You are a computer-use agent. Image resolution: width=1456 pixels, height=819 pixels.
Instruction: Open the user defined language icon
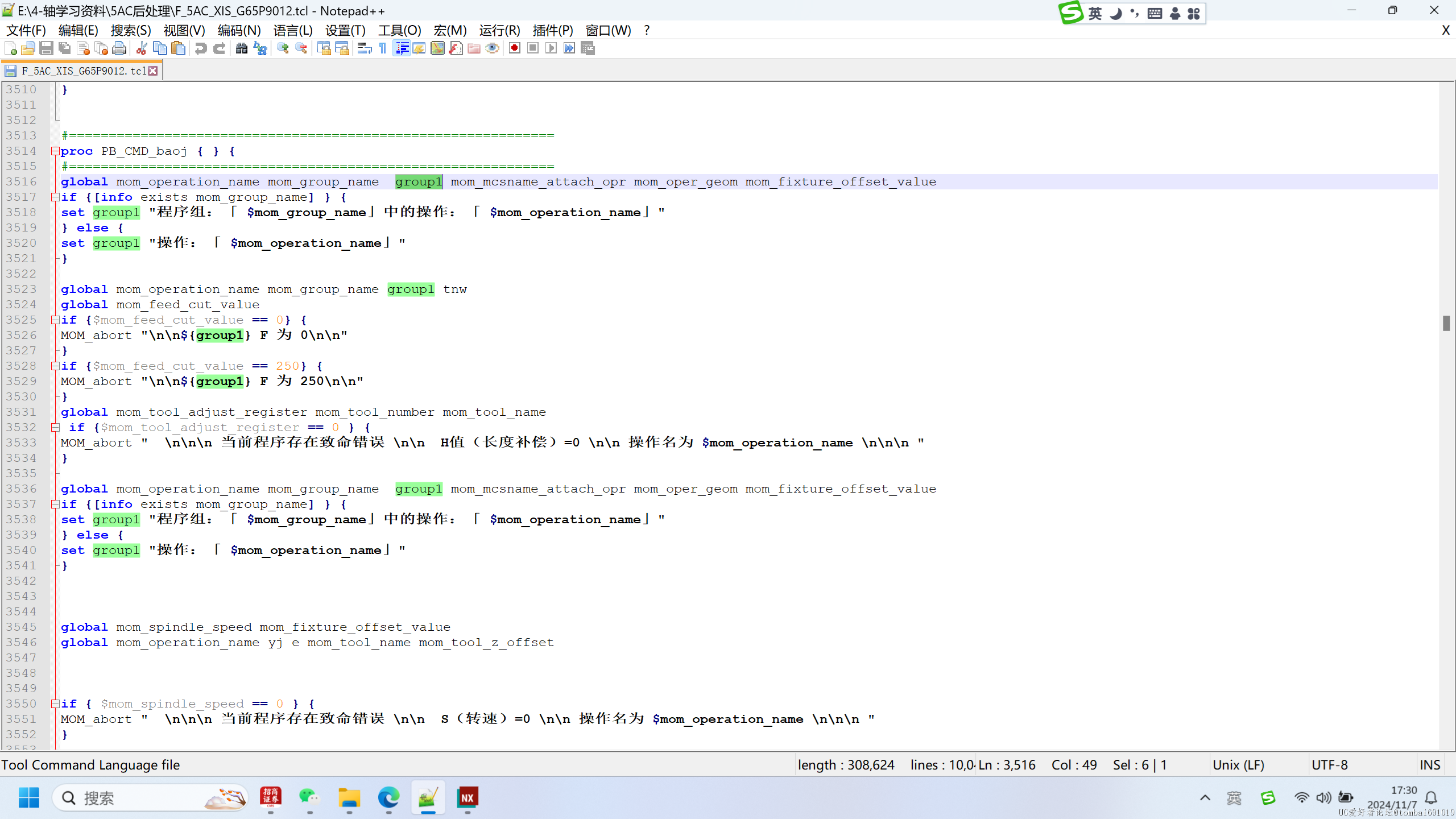point(419,48)
